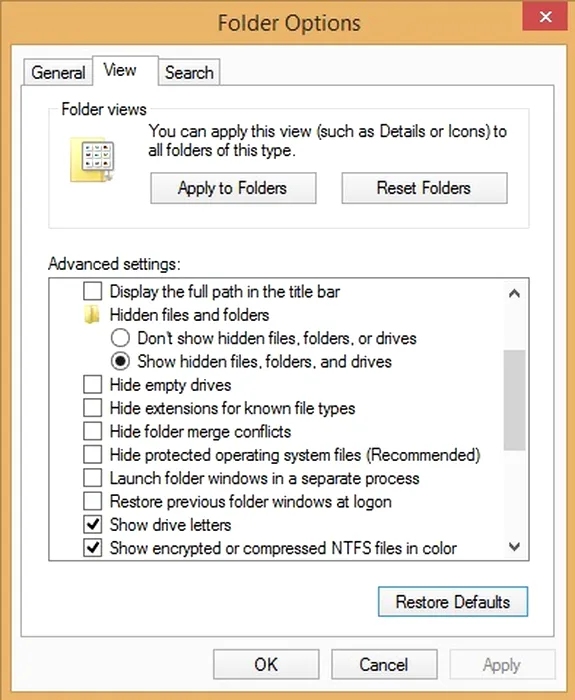This screenshot has height=700, width=575.
Task: Click the Hidden files and folders folder icon
Action: pyautogui.click(x=92, y=315)
